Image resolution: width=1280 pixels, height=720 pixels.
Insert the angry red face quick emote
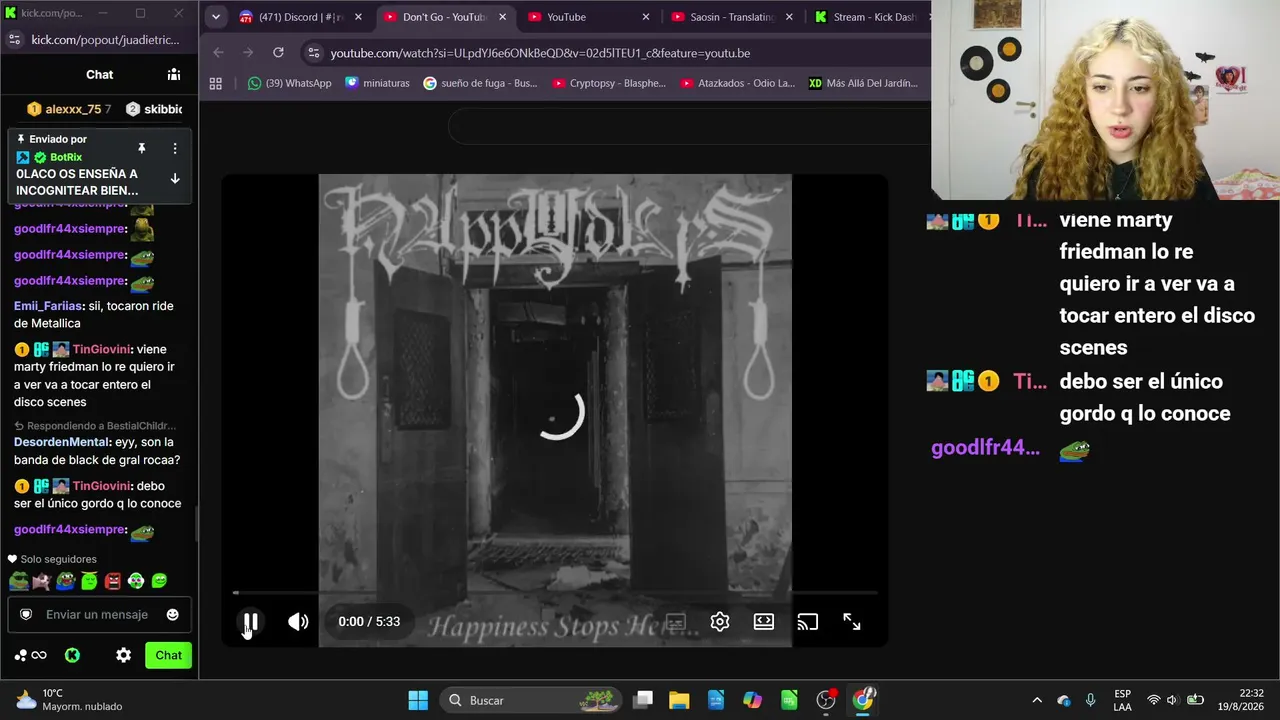pos(113,581)
